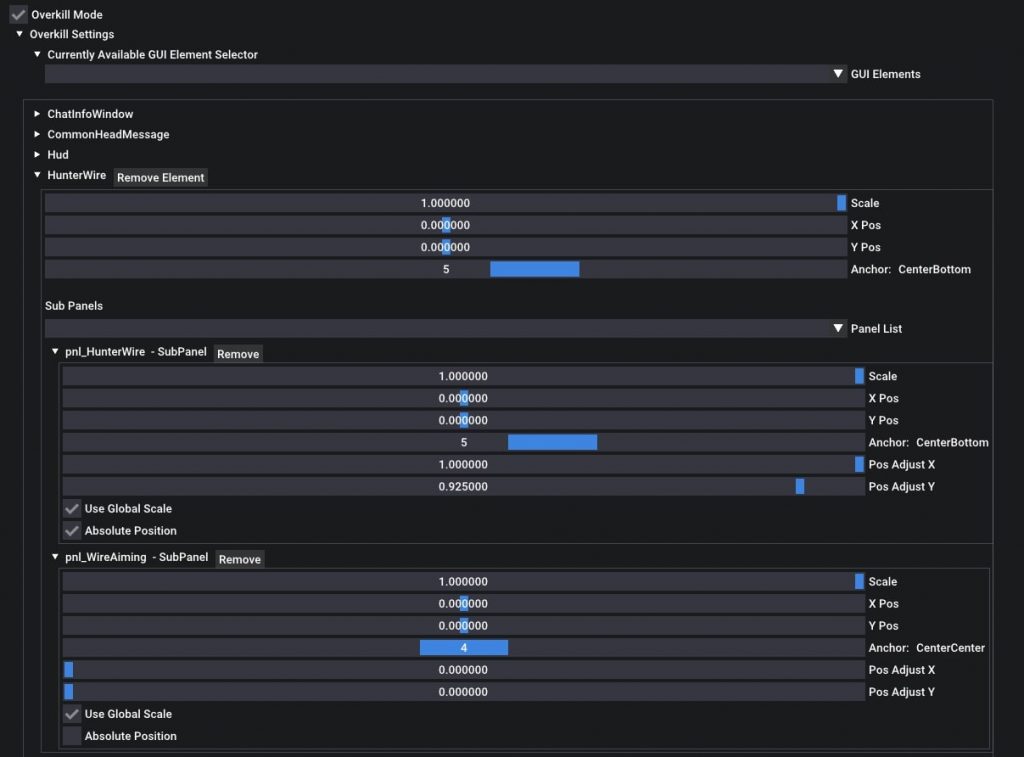
Task: Enable Absolute Position for pnl_WireAiming
Action: (72, 736)
